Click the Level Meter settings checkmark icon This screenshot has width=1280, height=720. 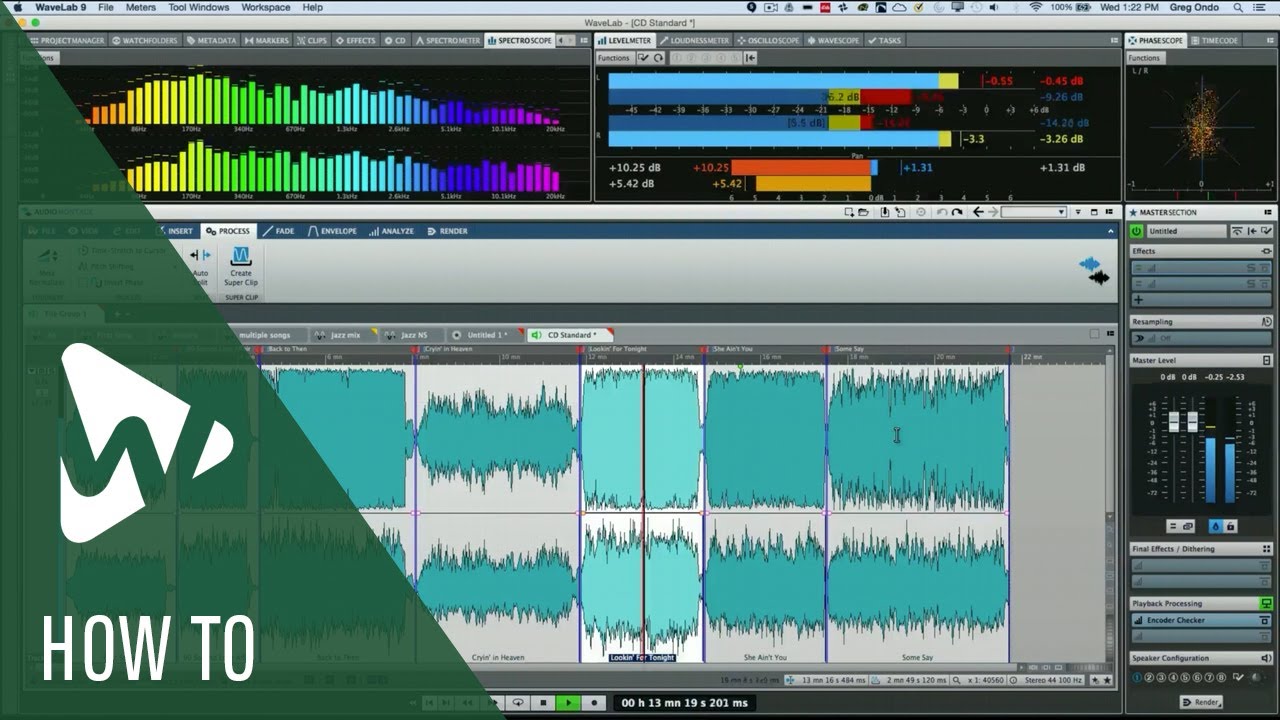643,58
